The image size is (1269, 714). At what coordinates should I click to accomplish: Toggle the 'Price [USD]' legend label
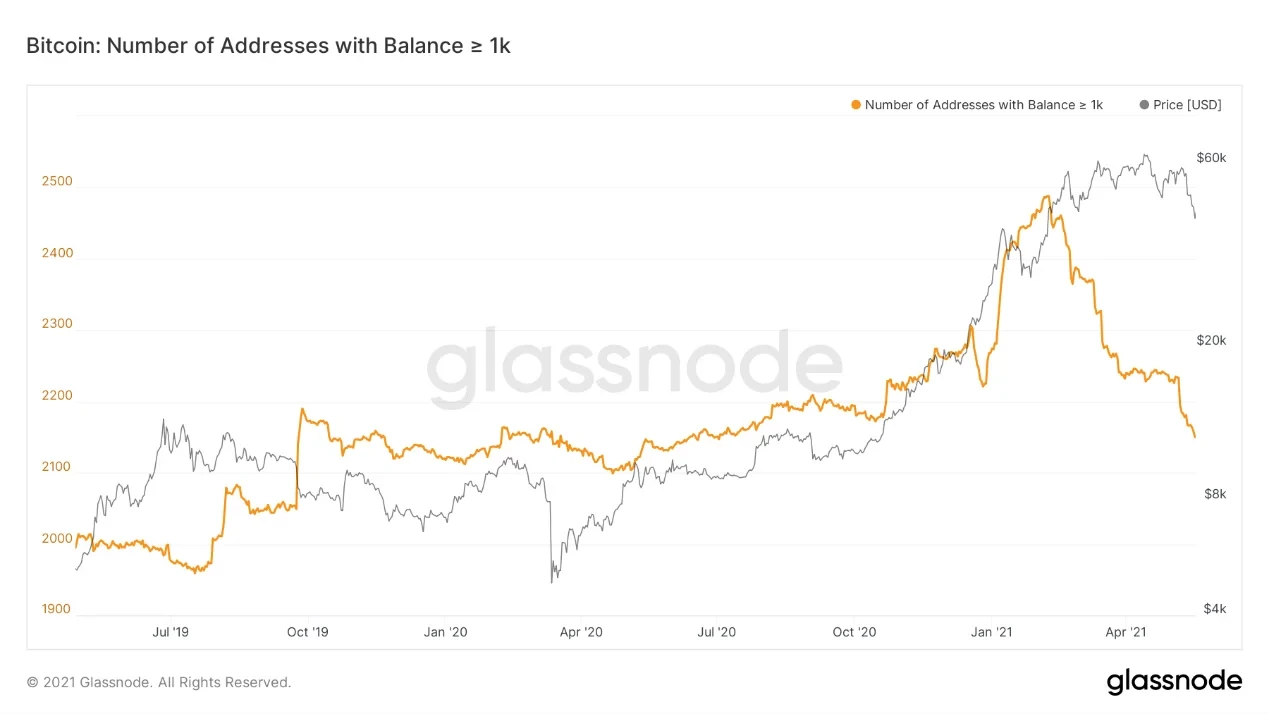point(1187,105)
